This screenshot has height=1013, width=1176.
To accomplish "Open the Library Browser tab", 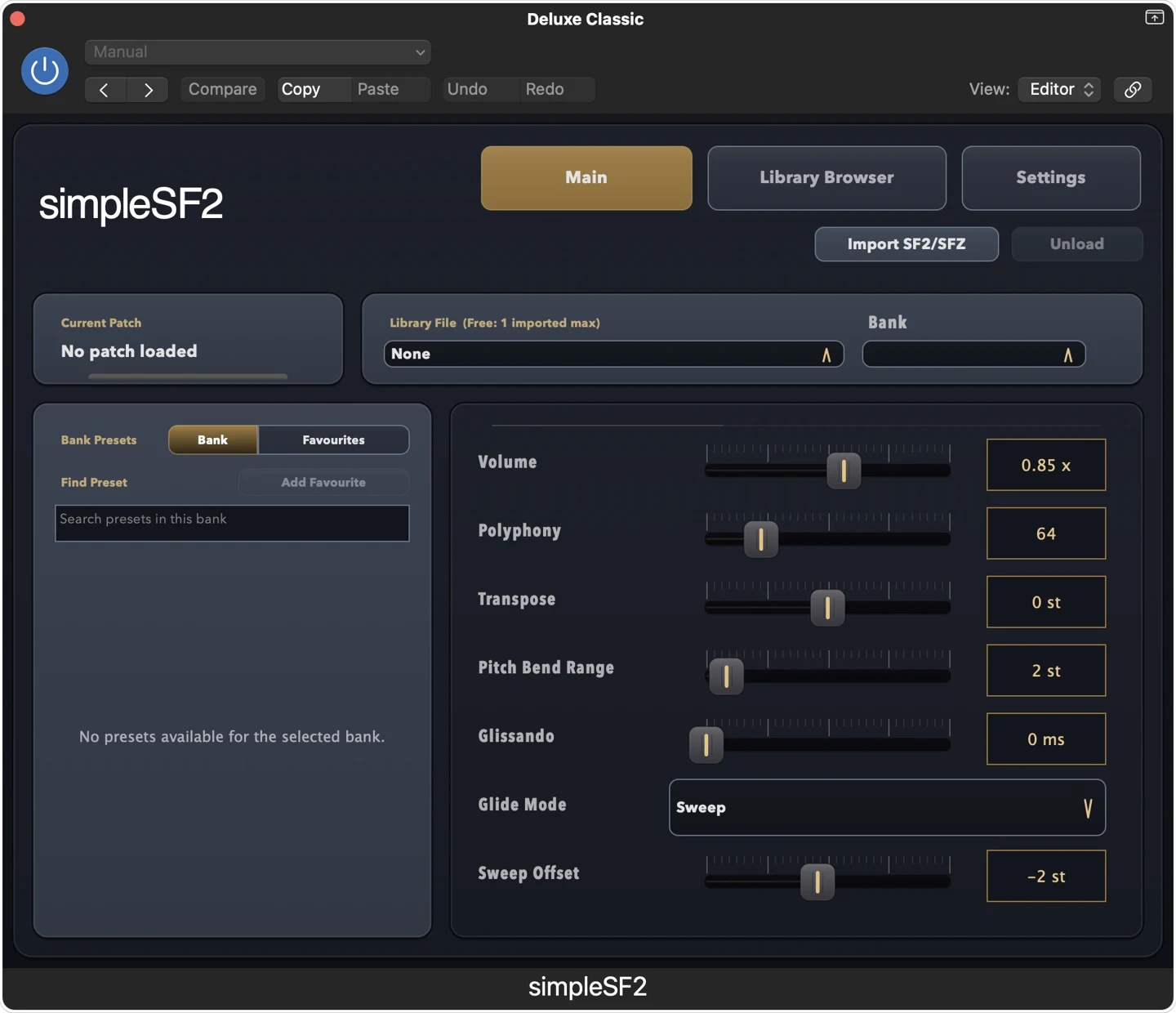I will [826, 178].
